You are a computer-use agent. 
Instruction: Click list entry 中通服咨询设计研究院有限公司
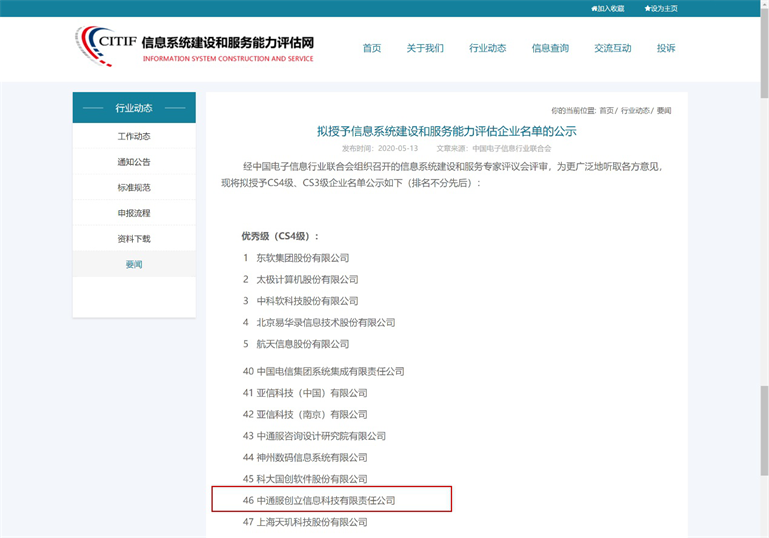tap(321, 436)
